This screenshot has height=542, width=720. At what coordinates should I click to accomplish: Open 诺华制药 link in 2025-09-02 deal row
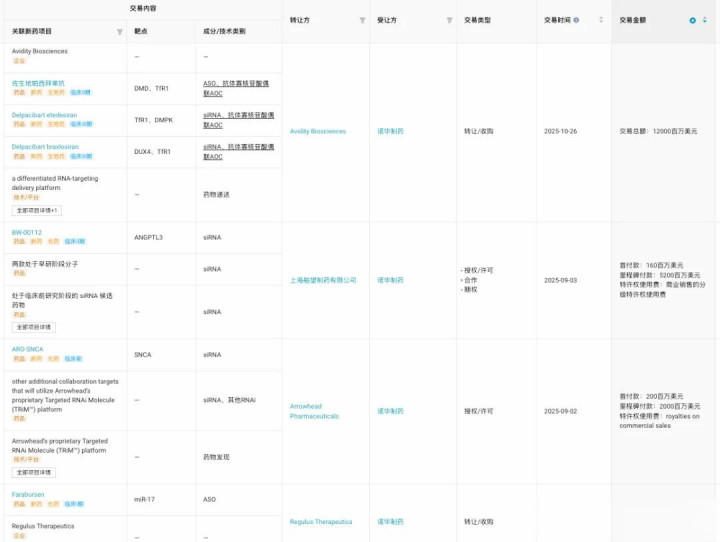390,411
